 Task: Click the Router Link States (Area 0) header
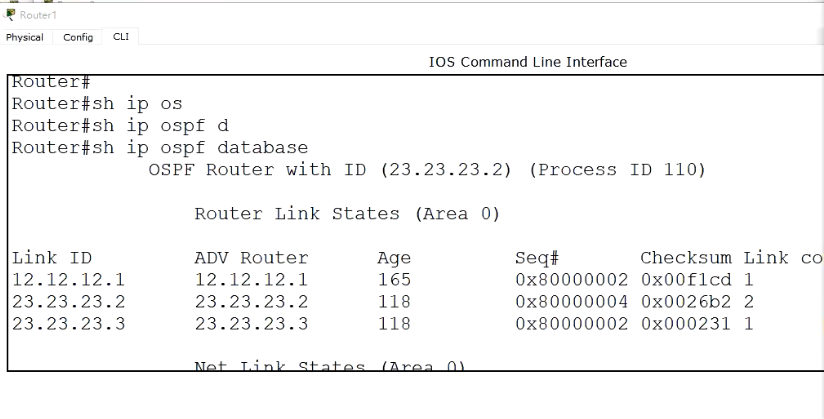[x=346, y=214]
